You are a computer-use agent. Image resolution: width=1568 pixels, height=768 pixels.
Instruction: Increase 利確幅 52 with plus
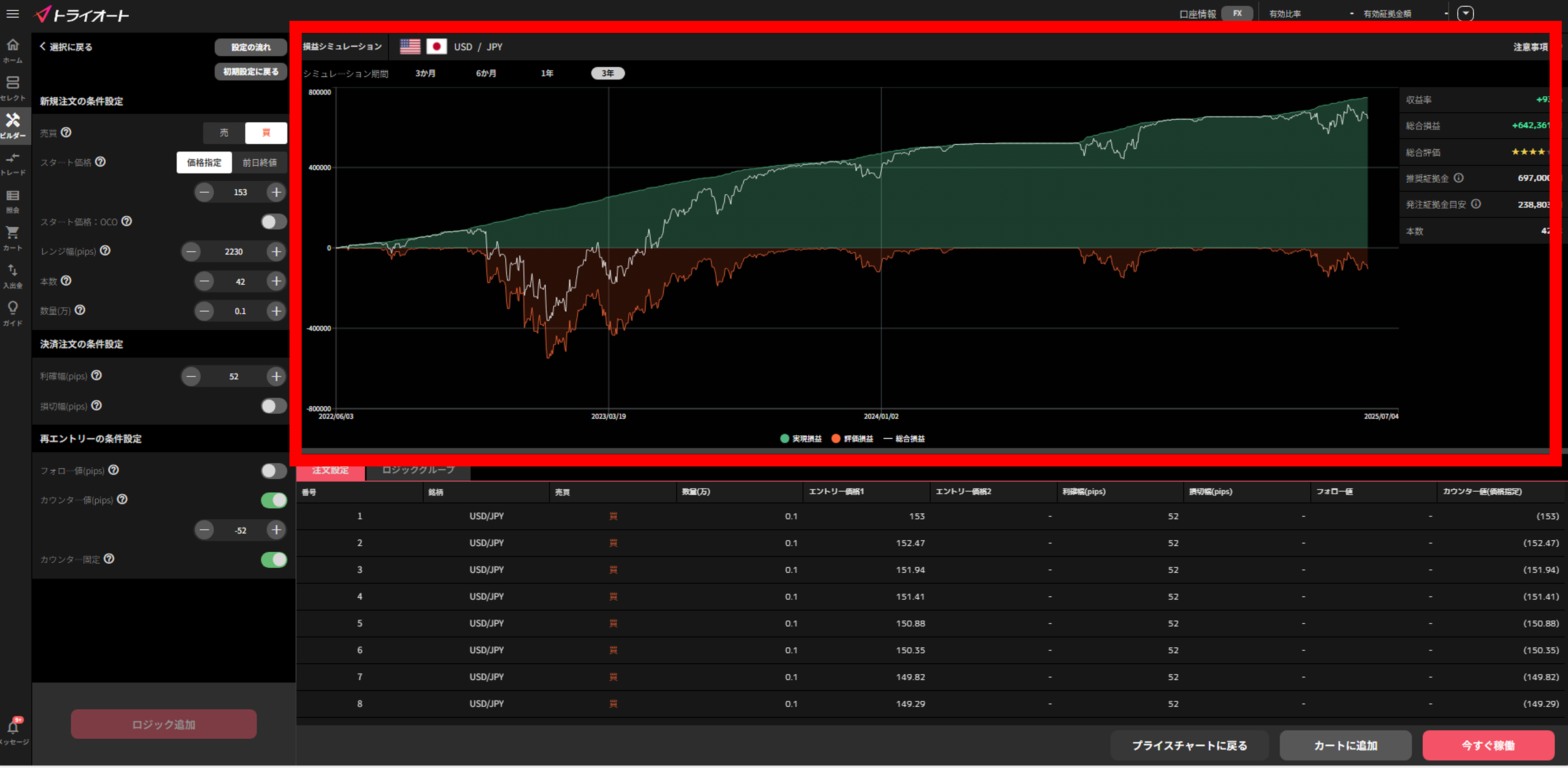click(x=276, y=377)
